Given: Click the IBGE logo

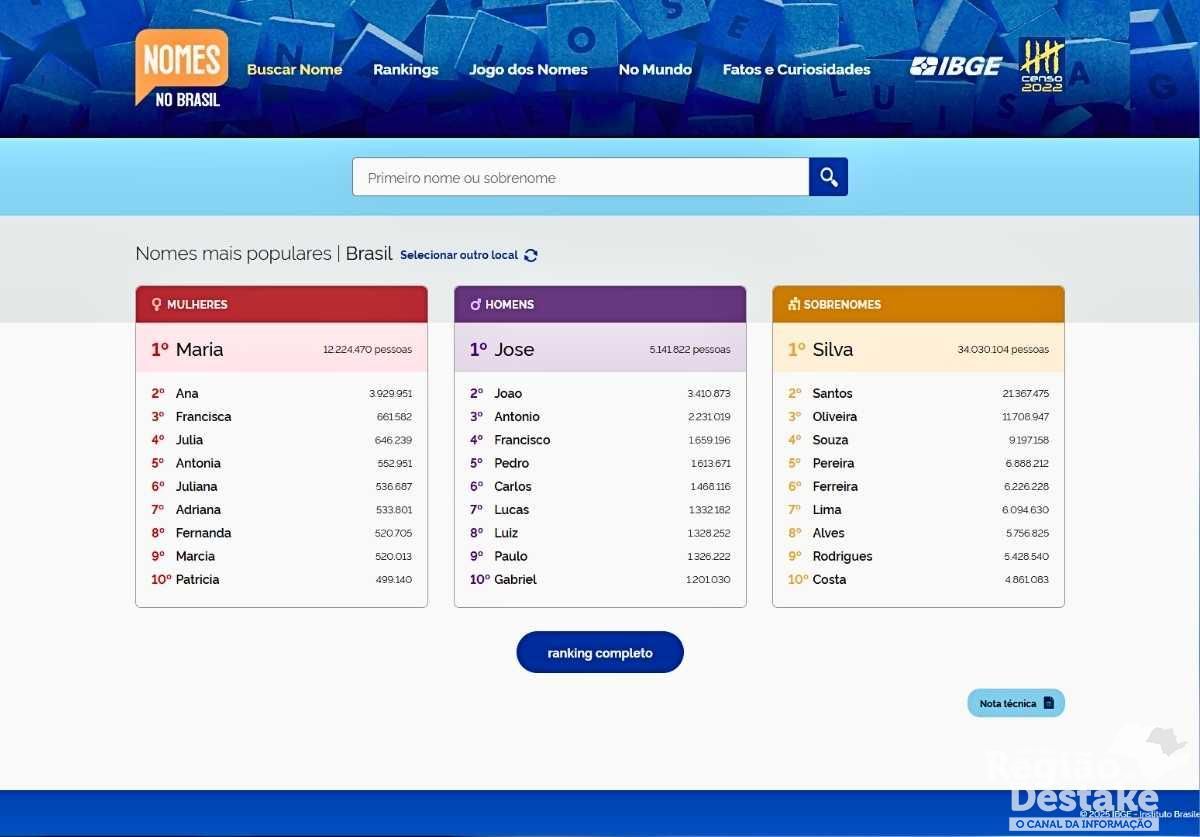Looking at the screenshot, I should click(955, 67).
